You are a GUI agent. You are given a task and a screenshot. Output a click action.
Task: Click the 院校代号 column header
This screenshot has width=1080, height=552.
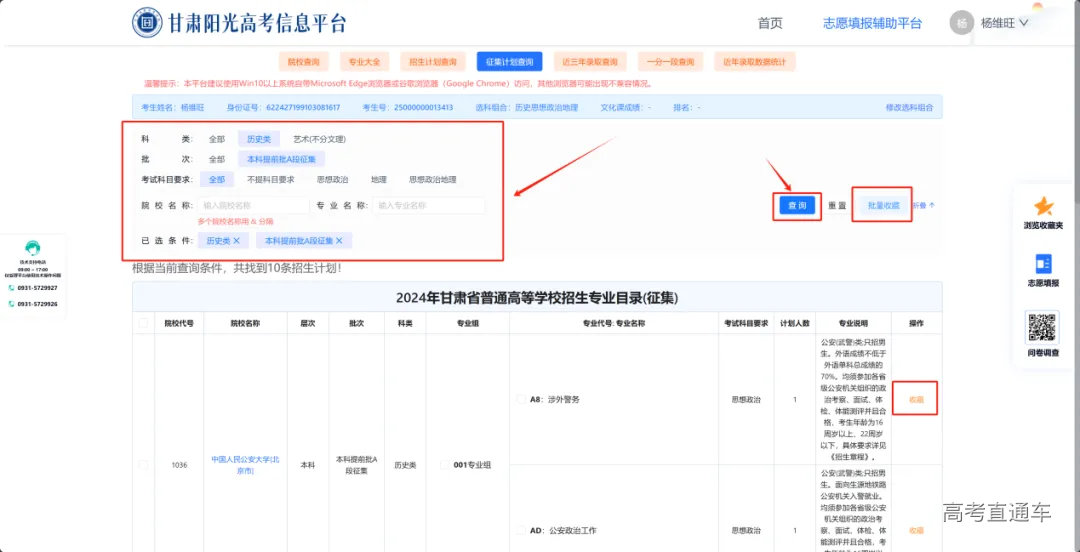click(178, 323)
